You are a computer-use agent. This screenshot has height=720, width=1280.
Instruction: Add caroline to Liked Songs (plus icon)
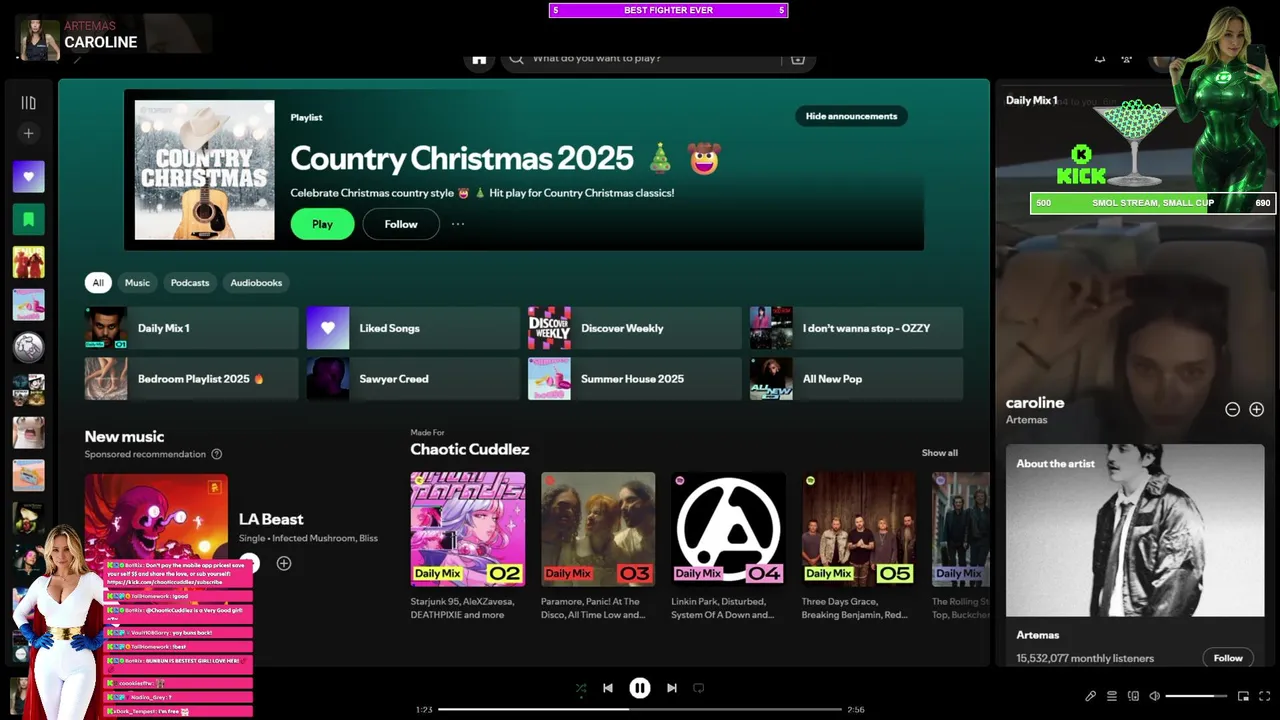(1257, 409)
